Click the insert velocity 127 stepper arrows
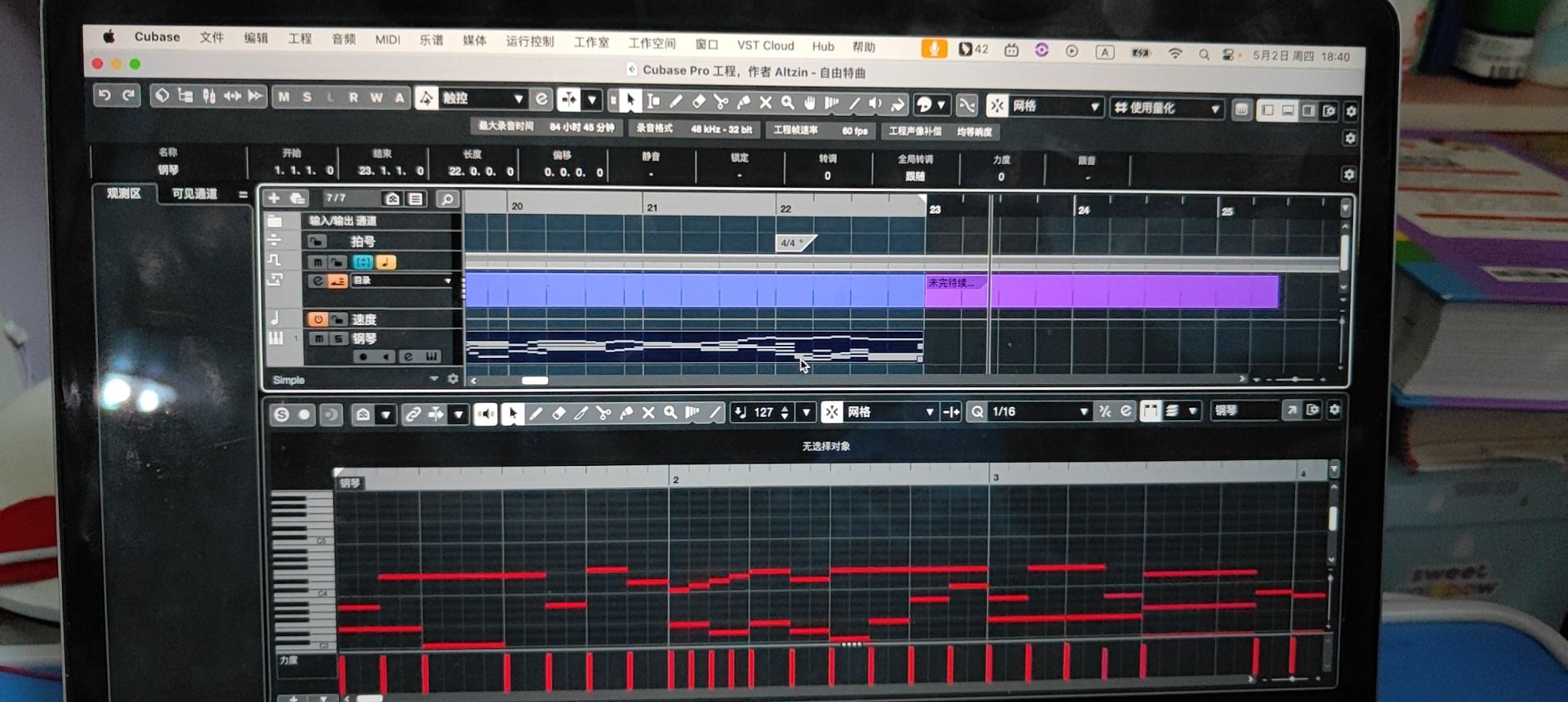This screenshot has height=702, width=1568. [x=785, y=413]
